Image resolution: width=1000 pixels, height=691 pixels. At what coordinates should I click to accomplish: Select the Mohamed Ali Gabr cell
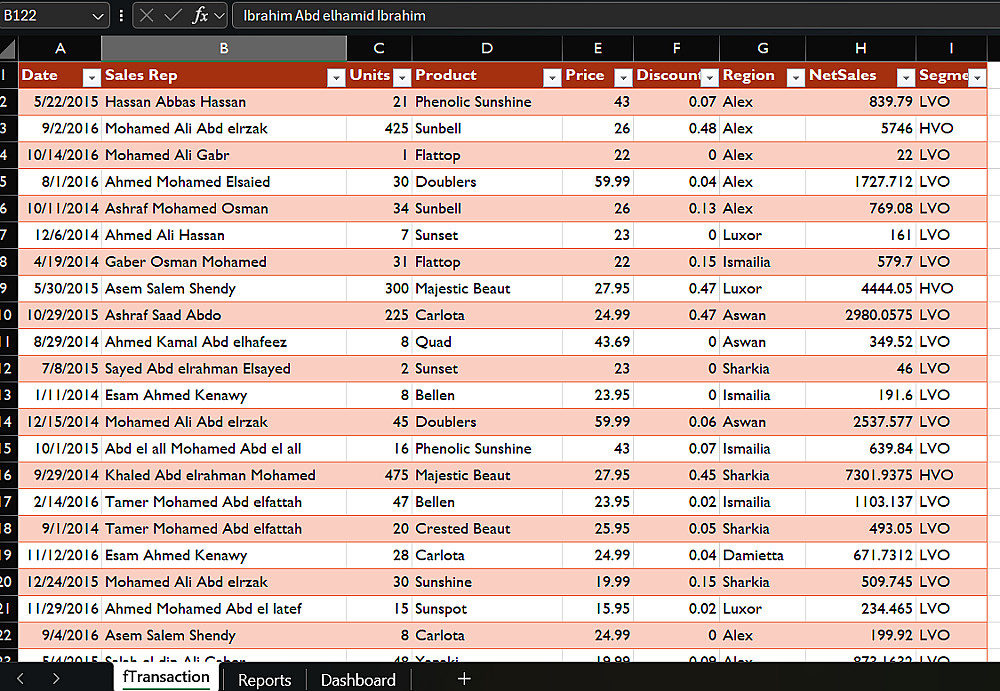click(x=224, y=155)
